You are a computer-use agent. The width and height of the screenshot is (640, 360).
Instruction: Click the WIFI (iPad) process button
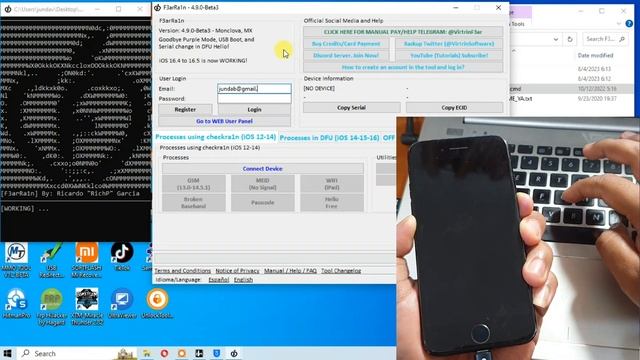[x=332, y=184]
